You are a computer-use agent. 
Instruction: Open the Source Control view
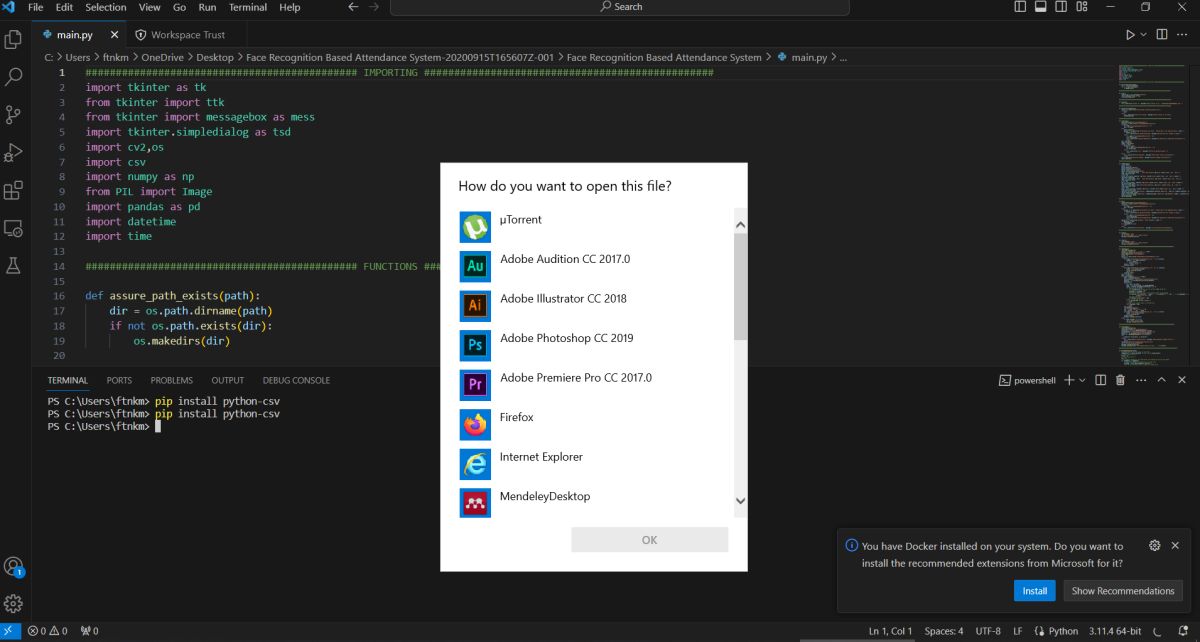pos(14,114)
